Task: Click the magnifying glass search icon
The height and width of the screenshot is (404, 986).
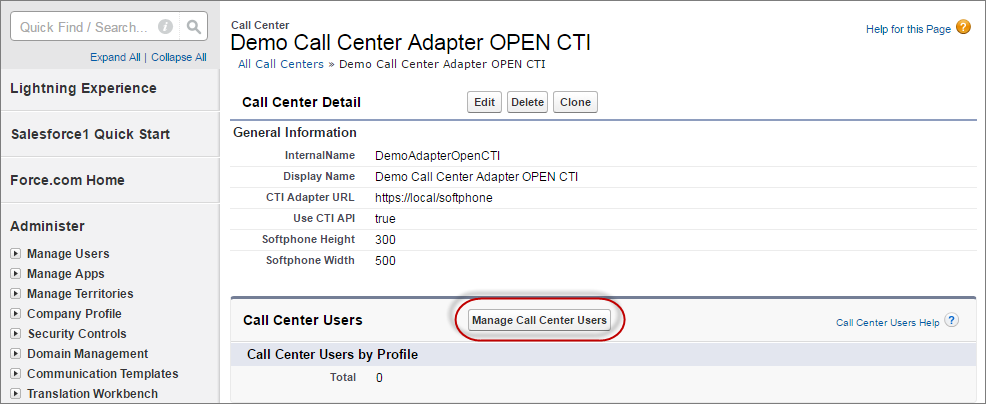Action: pos(194,27)
